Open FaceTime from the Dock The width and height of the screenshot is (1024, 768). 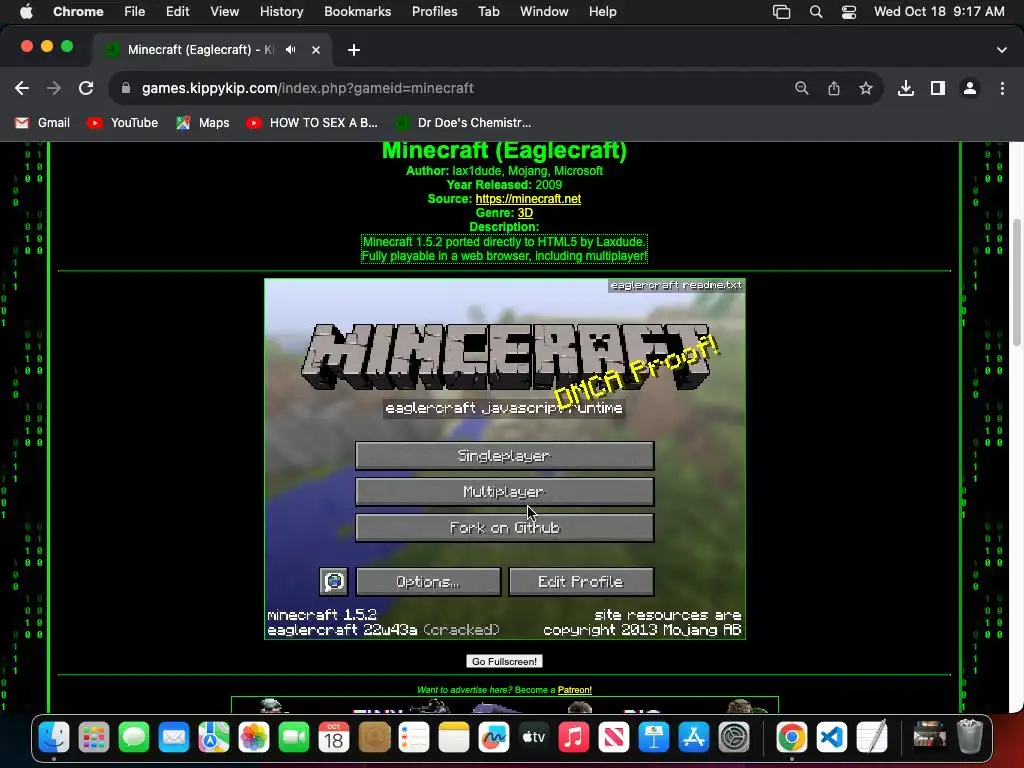[294, 737]
